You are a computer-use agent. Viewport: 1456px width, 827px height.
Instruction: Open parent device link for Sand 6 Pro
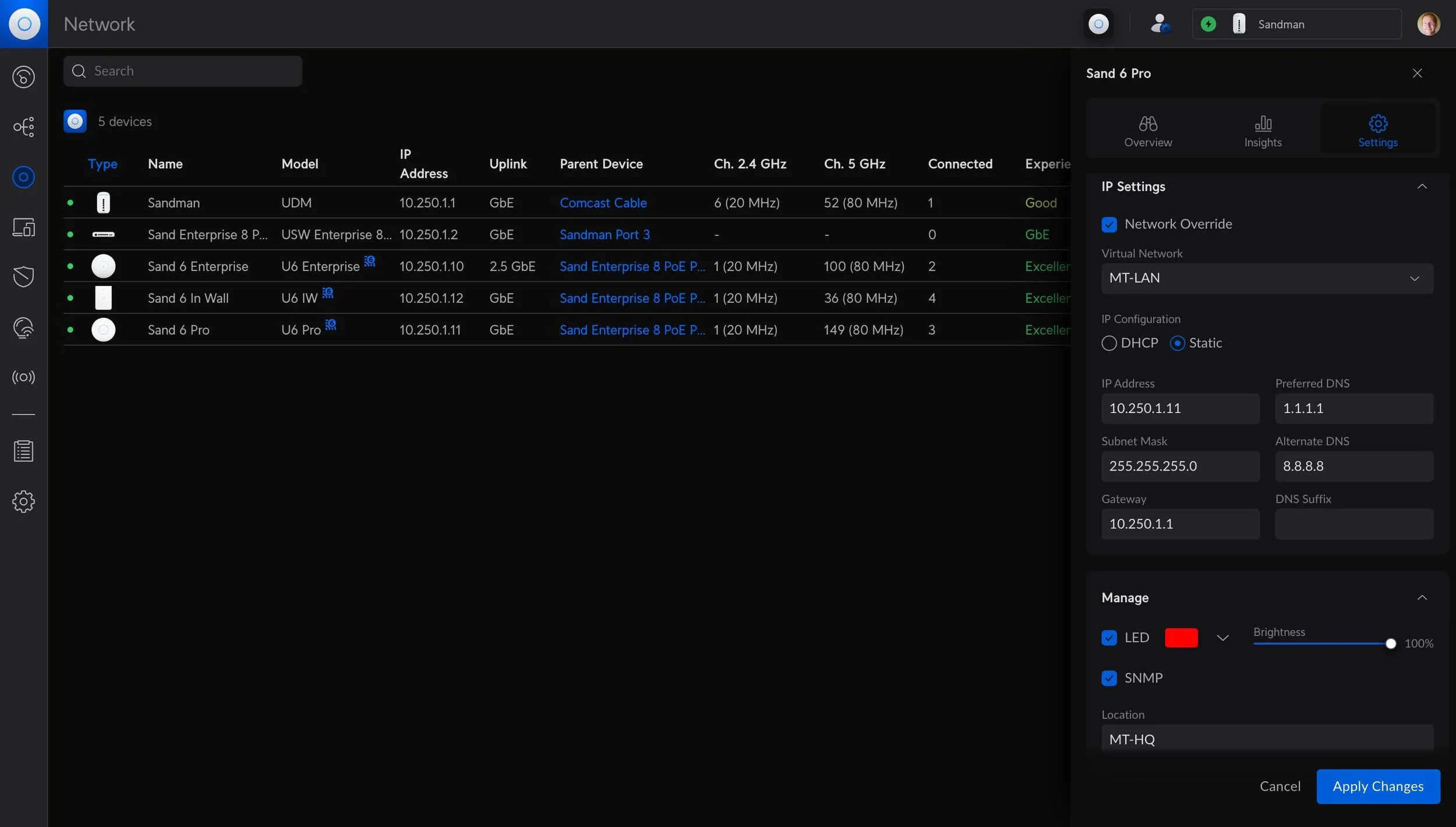coord(632,330)
